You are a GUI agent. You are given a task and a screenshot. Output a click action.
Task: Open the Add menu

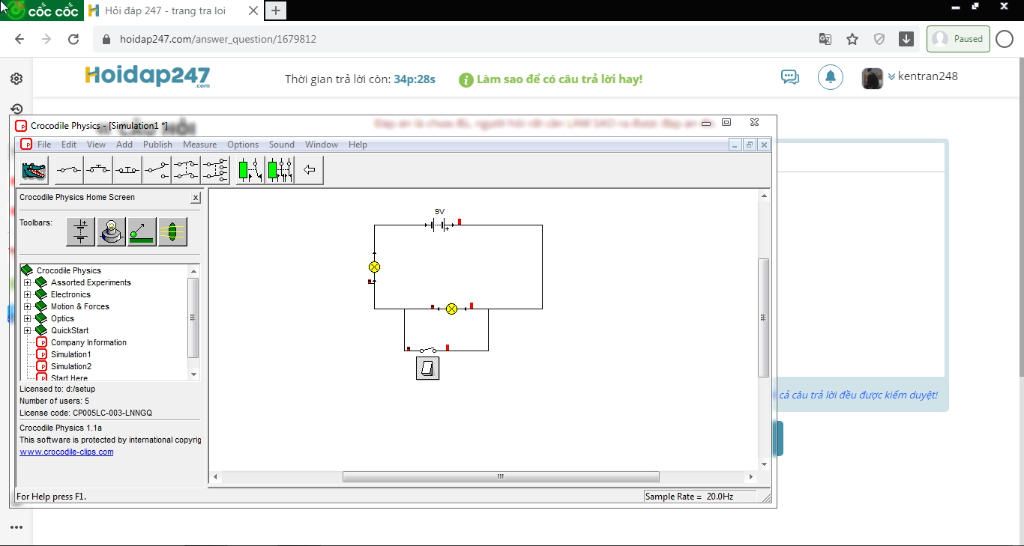124,144
